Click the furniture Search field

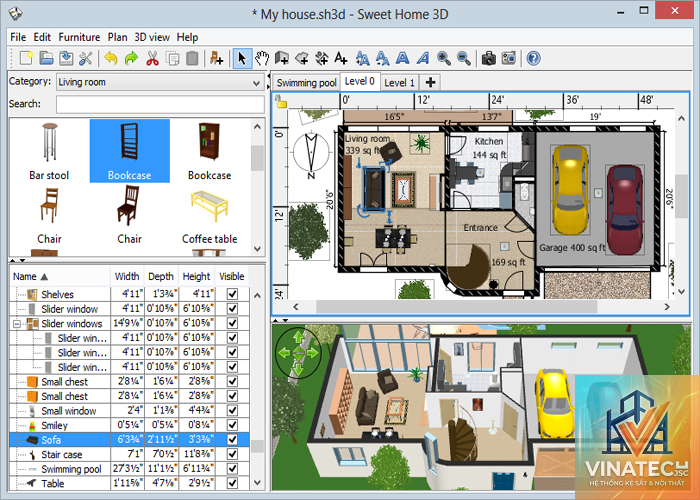tap(160, 104)
